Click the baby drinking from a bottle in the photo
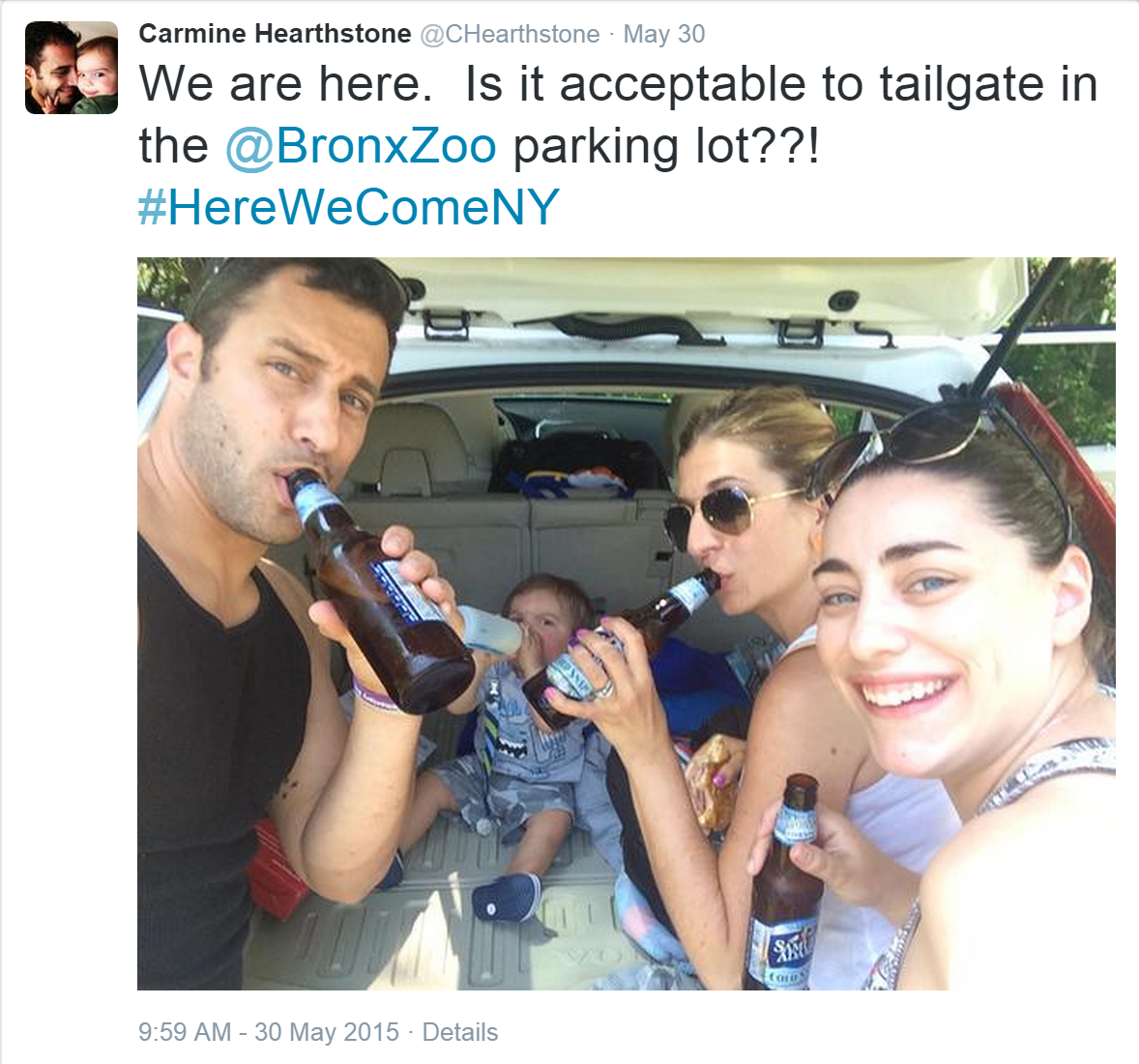Screen dimensions: 1139x1064 click(x=523, y=726)
